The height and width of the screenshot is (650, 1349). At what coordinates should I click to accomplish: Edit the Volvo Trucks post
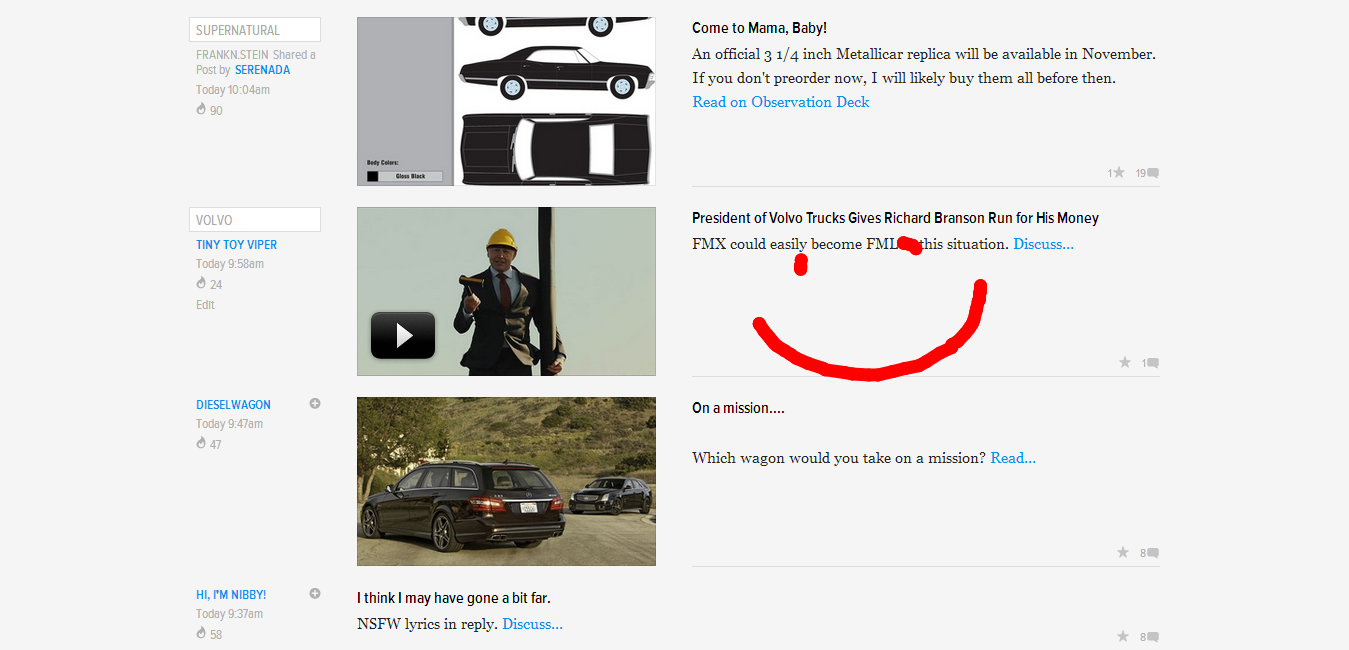coord(205,305)
